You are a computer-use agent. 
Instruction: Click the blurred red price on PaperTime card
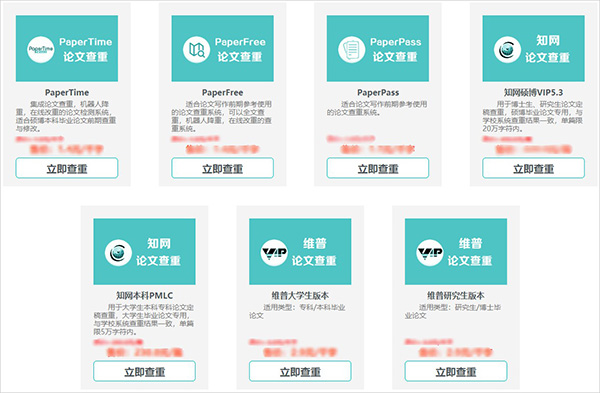coord(67,149)
